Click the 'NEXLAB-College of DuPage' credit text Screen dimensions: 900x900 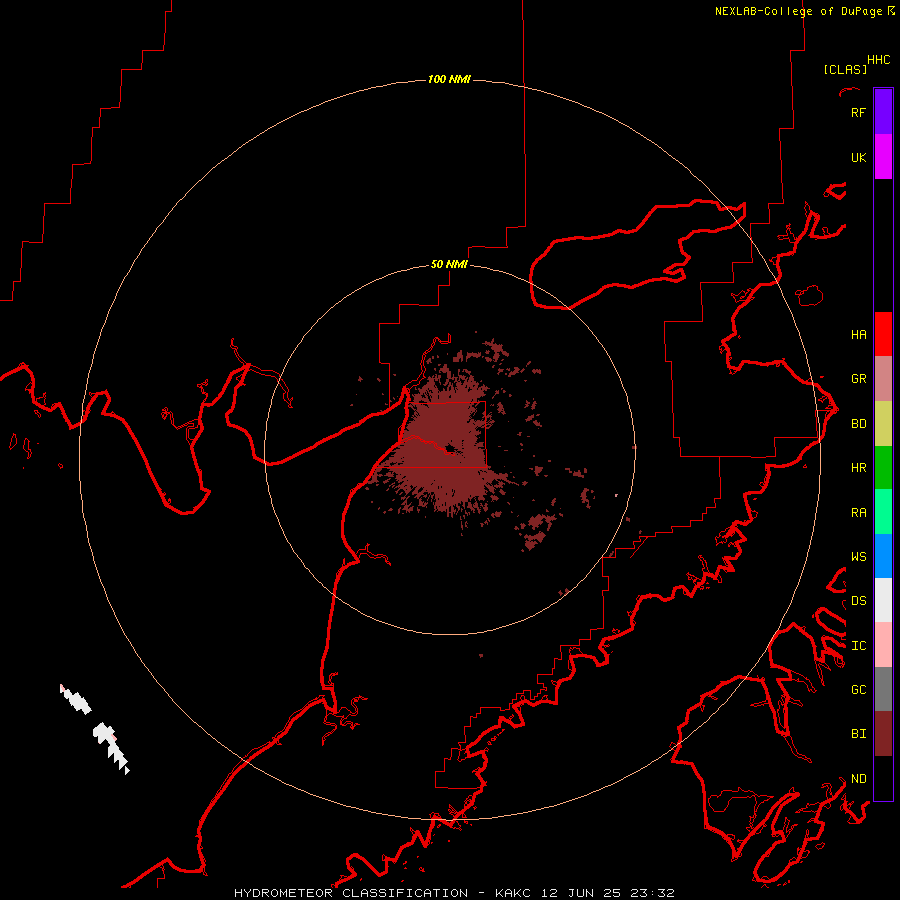pos(798,11)
